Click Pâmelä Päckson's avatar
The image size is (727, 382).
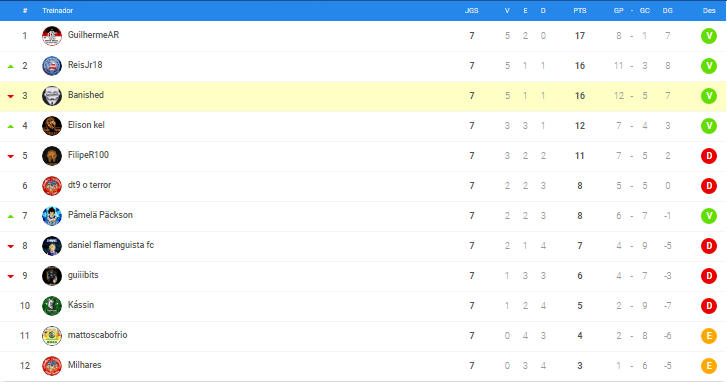tap(52, 216)
